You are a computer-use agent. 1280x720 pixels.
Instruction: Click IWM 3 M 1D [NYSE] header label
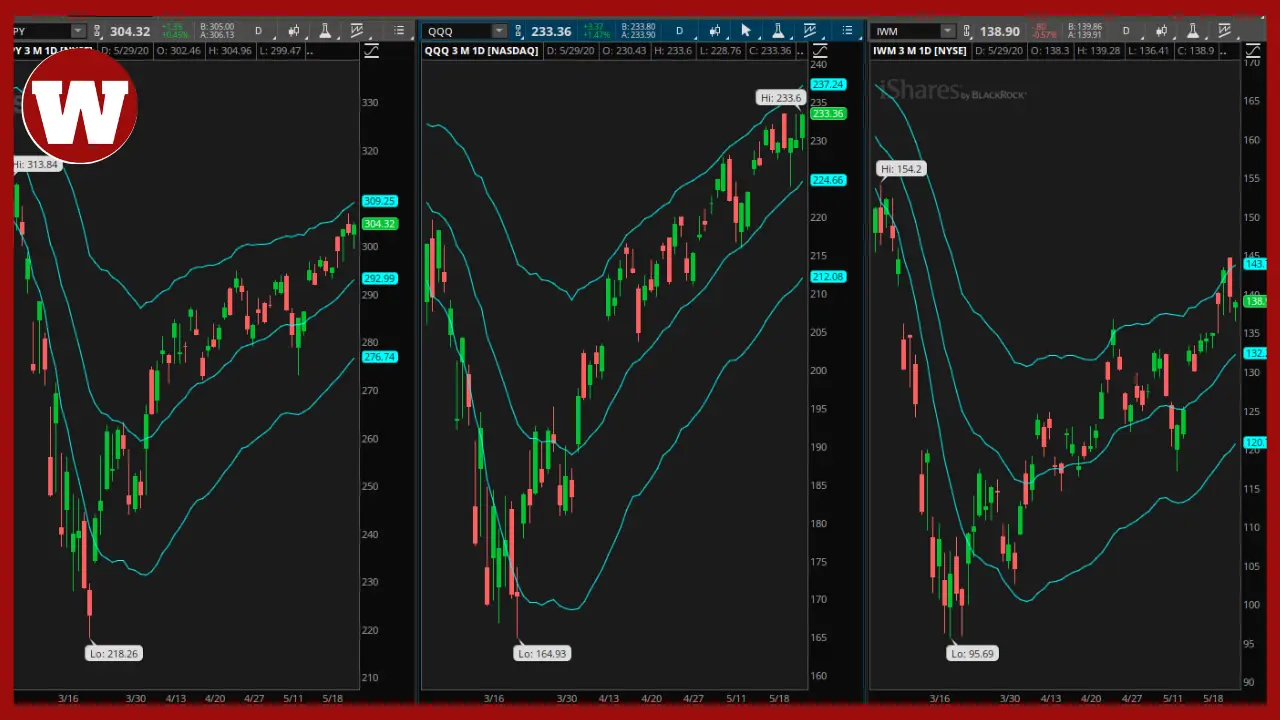click(x=920, y=51)
